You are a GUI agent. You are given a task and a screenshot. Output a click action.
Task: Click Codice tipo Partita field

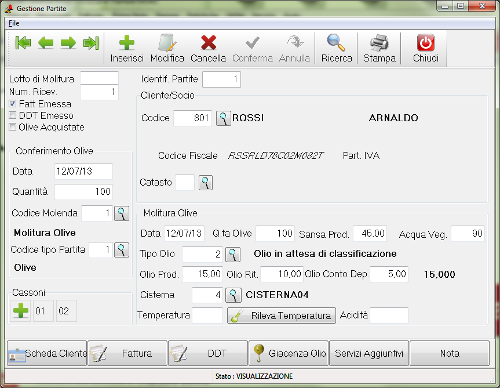(100, 250)
